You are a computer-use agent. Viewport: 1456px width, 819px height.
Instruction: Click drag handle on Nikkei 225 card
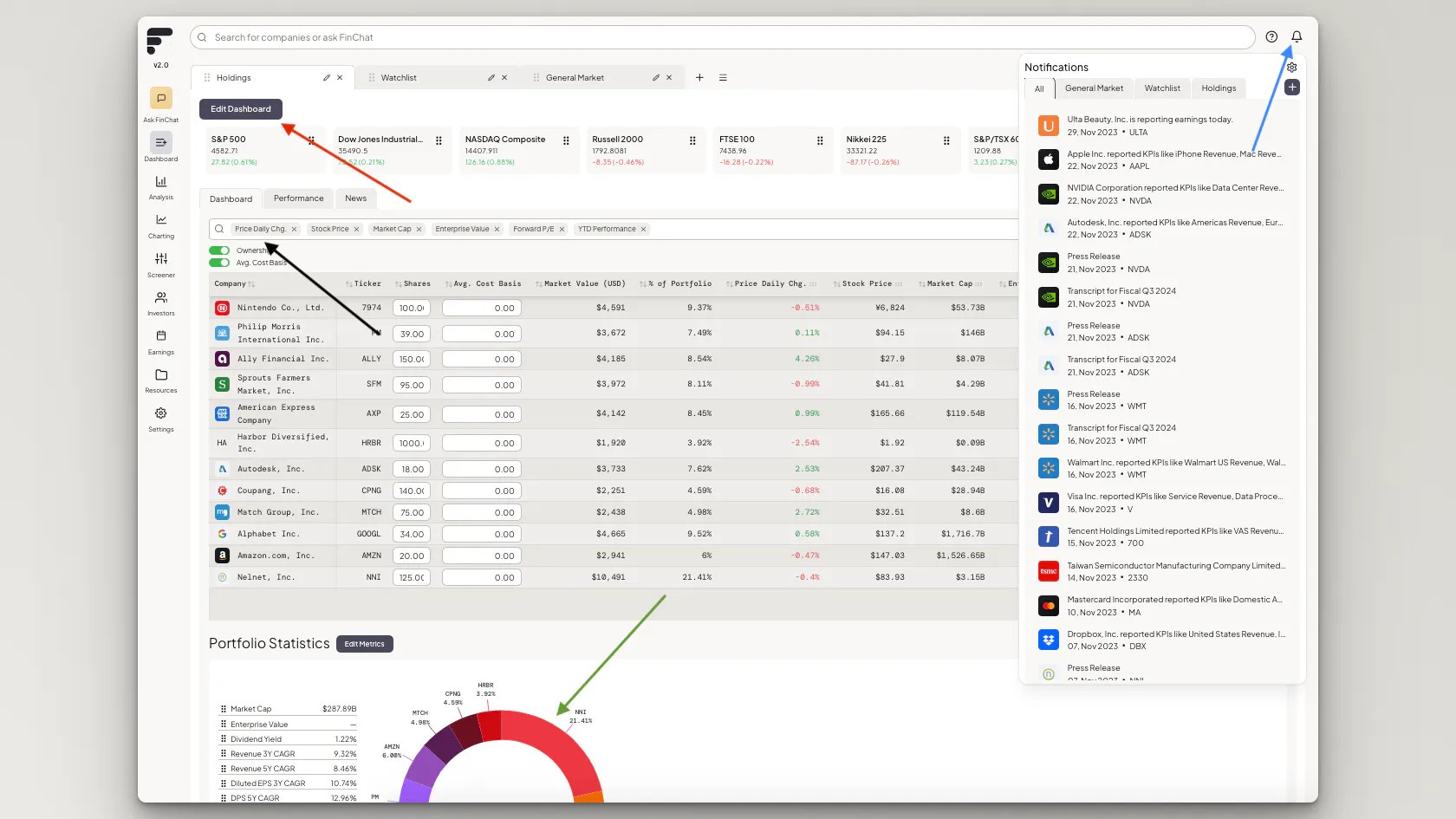pyautogui.click(x=946, y=140)
